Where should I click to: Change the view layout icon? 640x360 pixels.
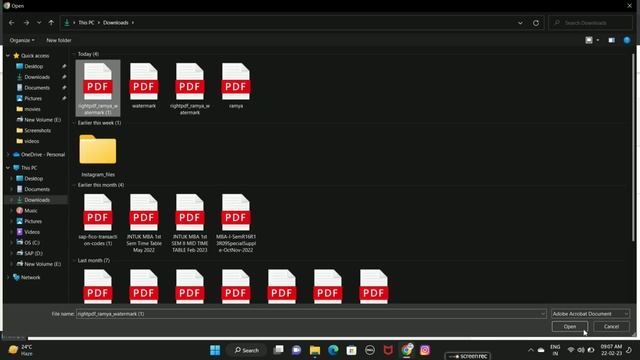(589, 40)
